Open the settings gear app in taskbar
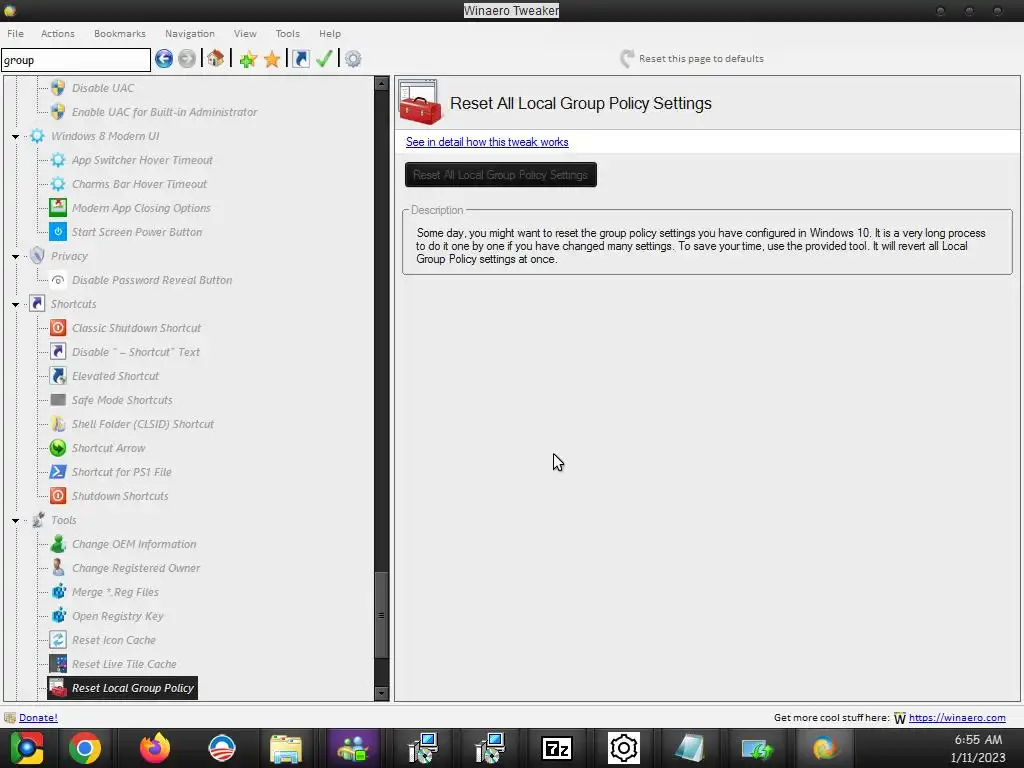This screenshot has height=768, width=1024. [624, 748]
